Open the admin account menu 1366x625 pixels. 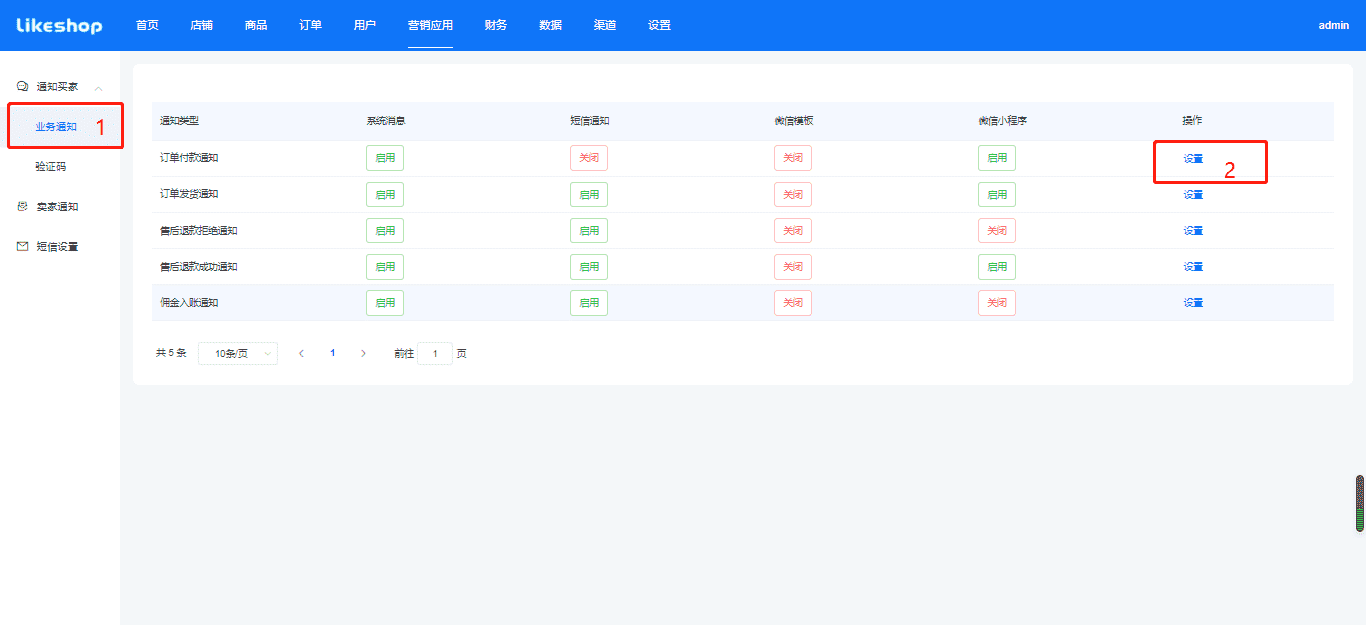(1334, 25)
